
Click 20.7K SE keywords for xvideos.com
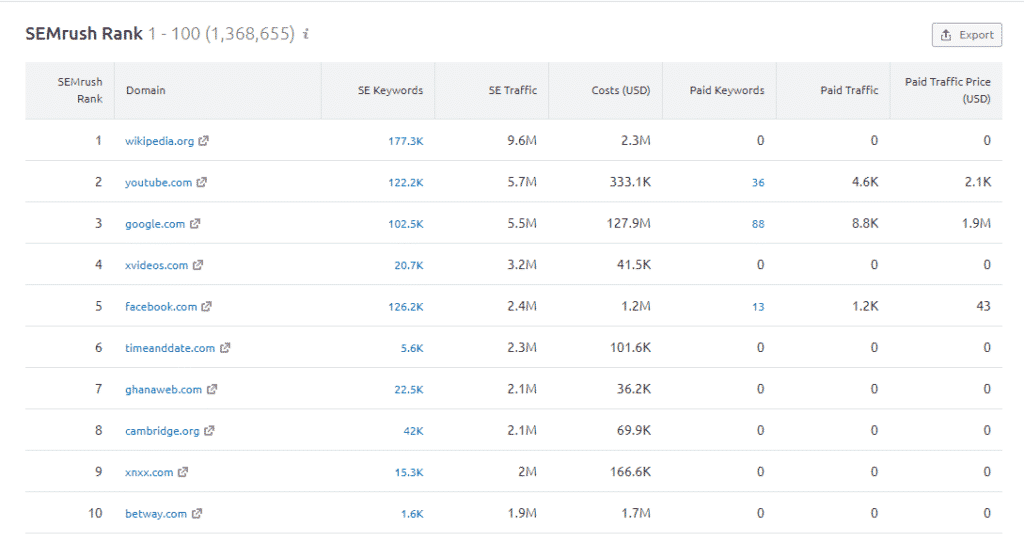pyautogui.click(x=409, y=265)
